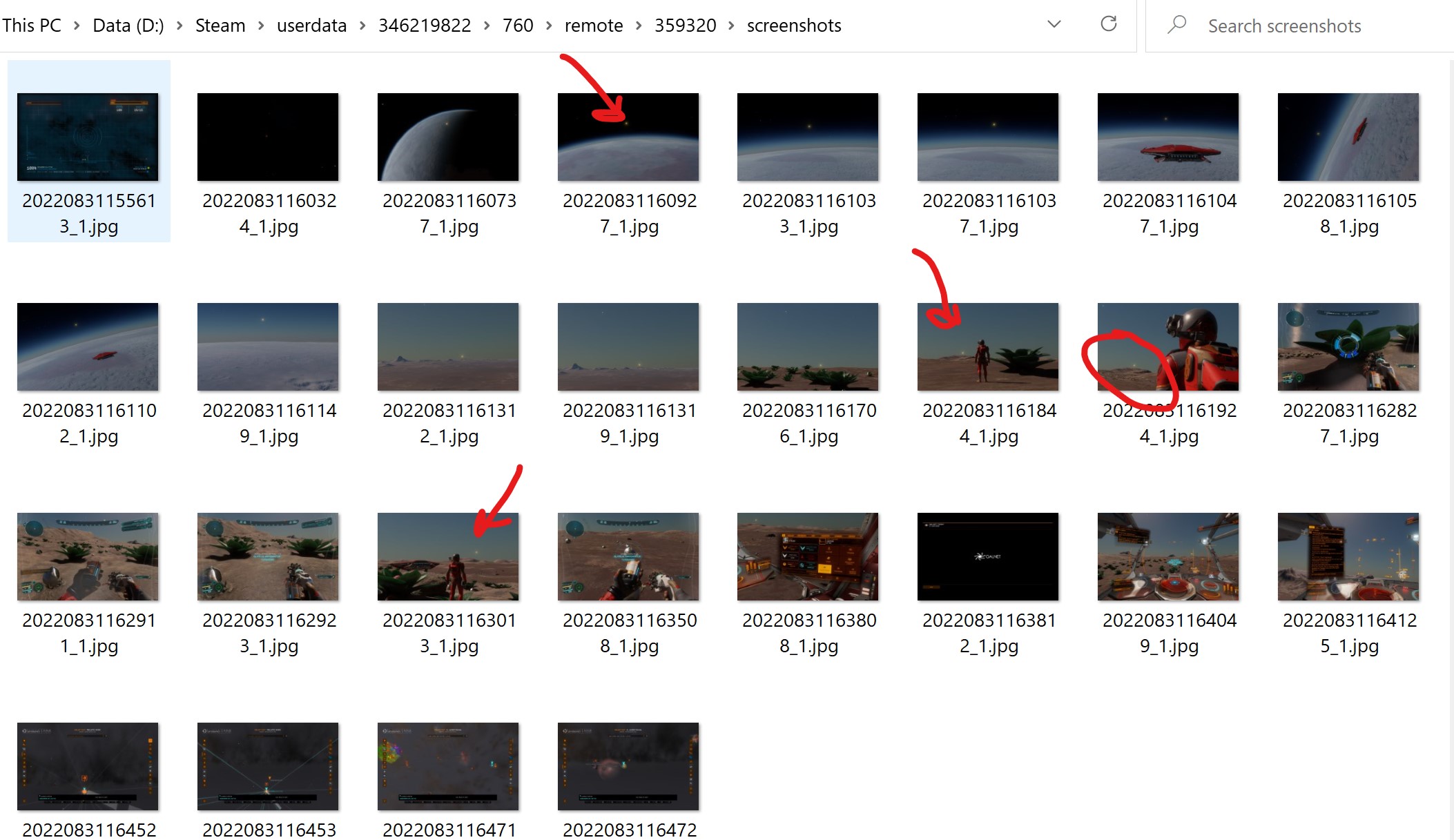The height and width of the screenshot is (840, 1454).
Task: Click filename 20220831162923_1.jpg
Action: [x=269, y=633]
